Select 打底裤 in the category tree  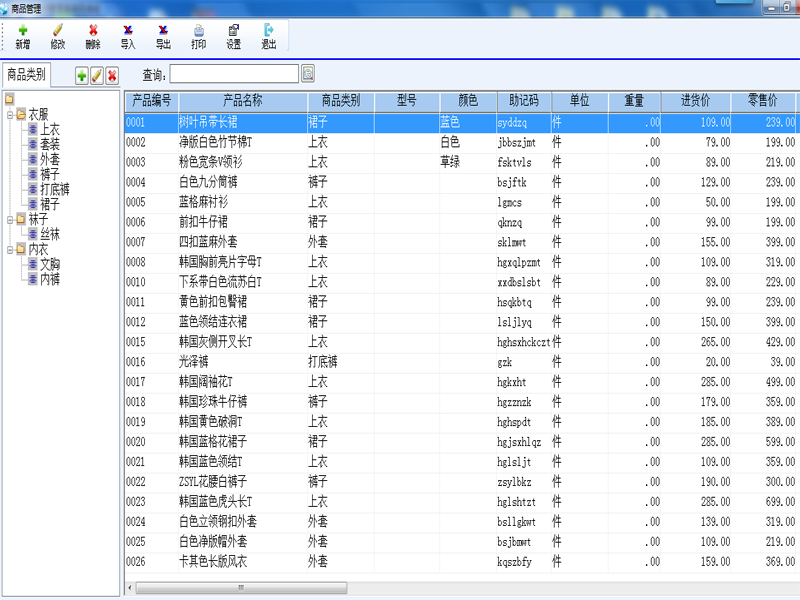tap(55, 189)
